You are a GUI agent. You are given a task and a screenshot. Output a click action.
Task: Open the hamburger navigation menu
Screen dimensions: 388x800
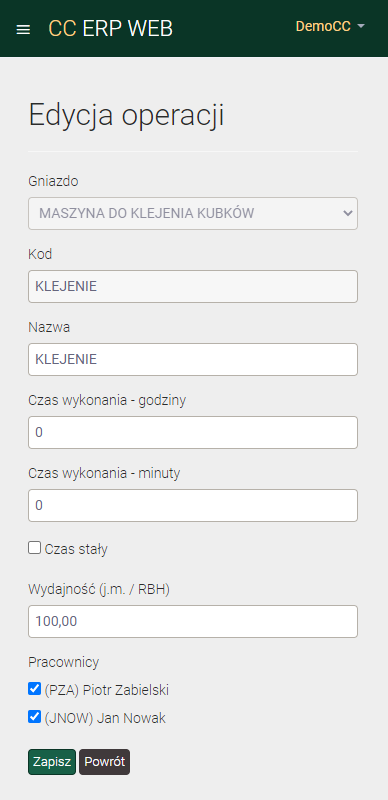pyautogui.click(x=23, y=30)
